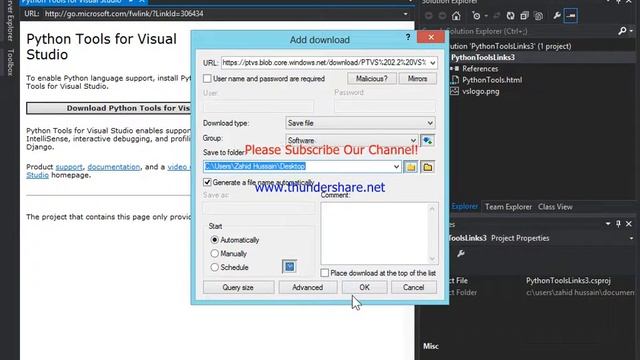Uncheck Generate a file name automatically

[x=207, y=182]
